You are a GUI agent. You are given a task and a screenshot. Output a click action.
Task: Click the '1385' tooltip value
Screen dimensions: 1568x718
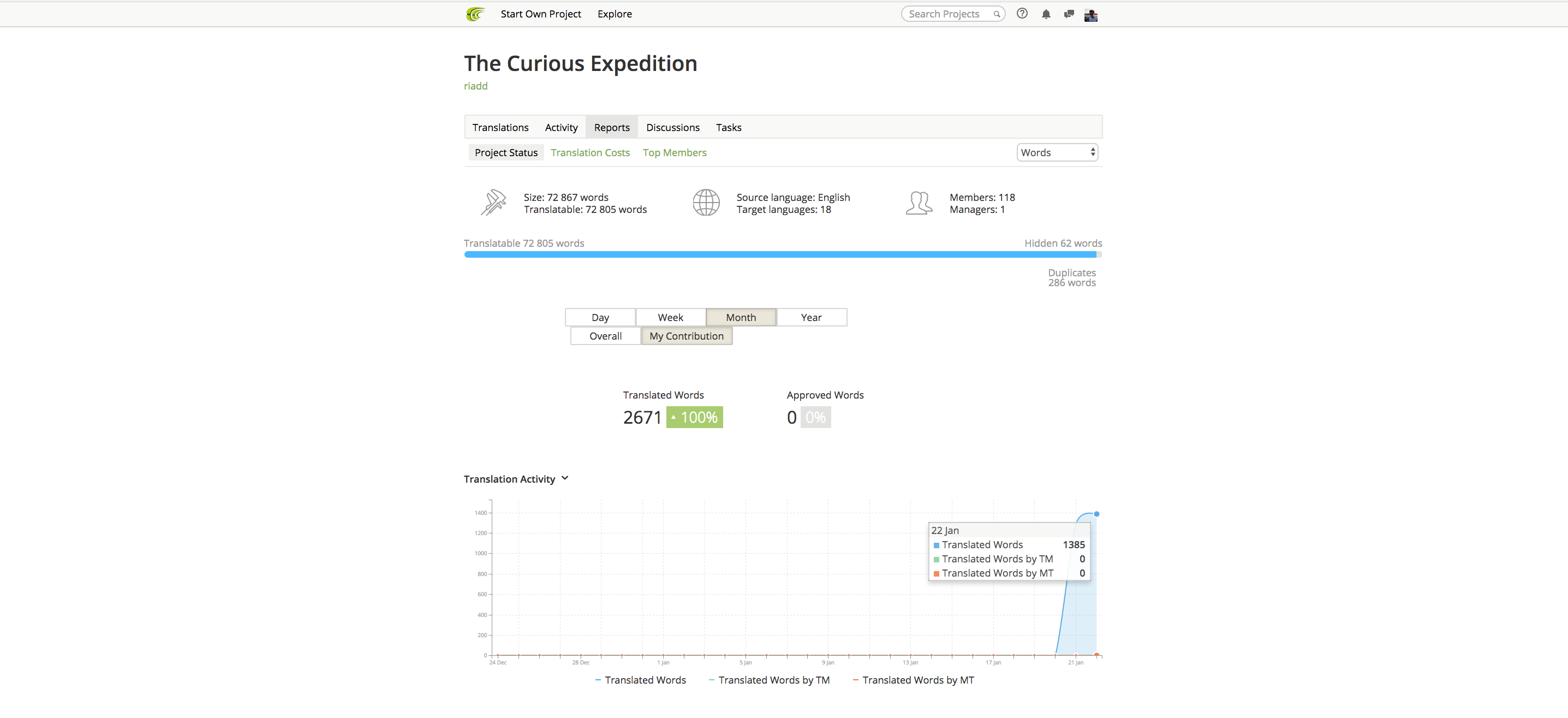(1074, 545)
